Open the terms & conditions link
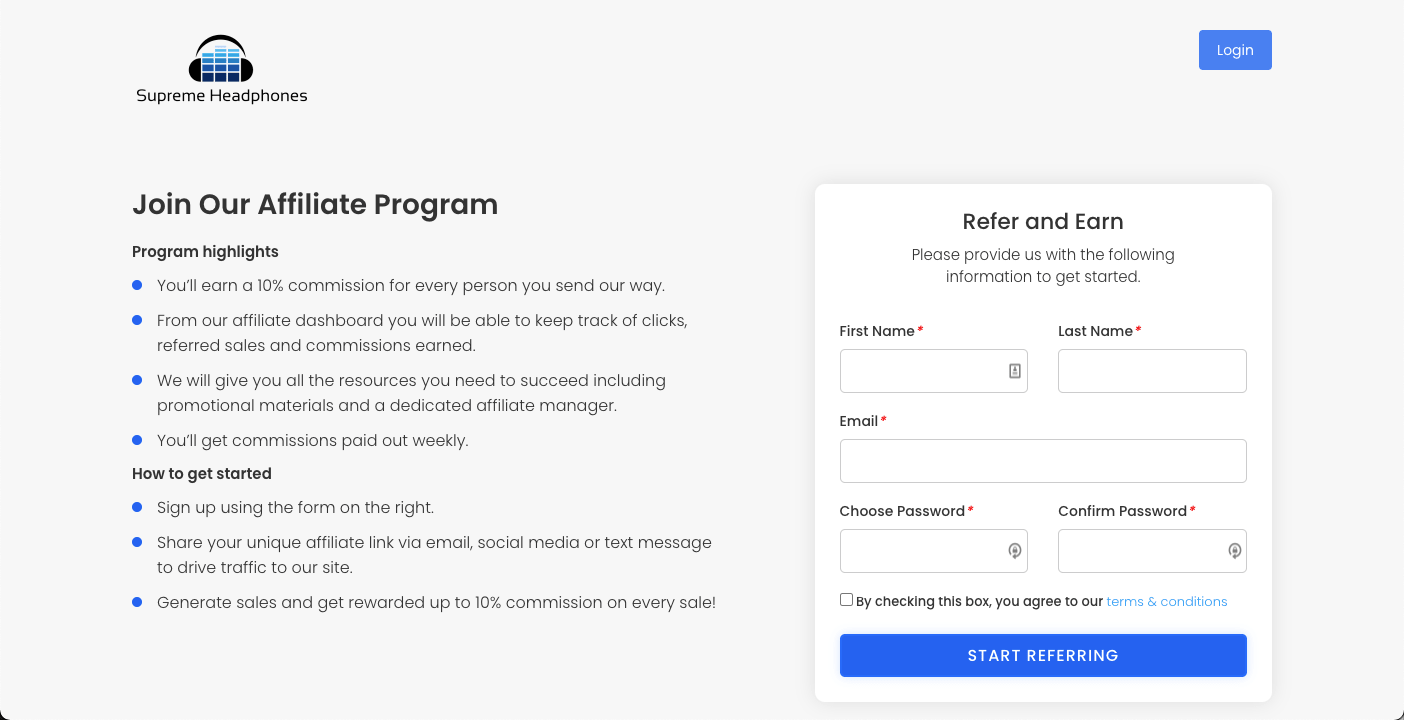The image size is (1404, 720). click(x=1166, y=602)
